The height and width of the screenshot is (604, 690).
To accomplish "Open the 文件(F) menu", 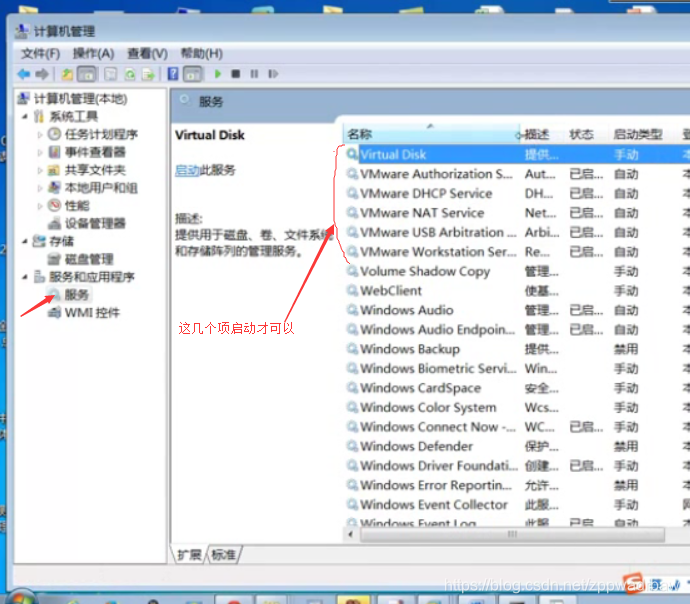I will click(x=40, y=54).
